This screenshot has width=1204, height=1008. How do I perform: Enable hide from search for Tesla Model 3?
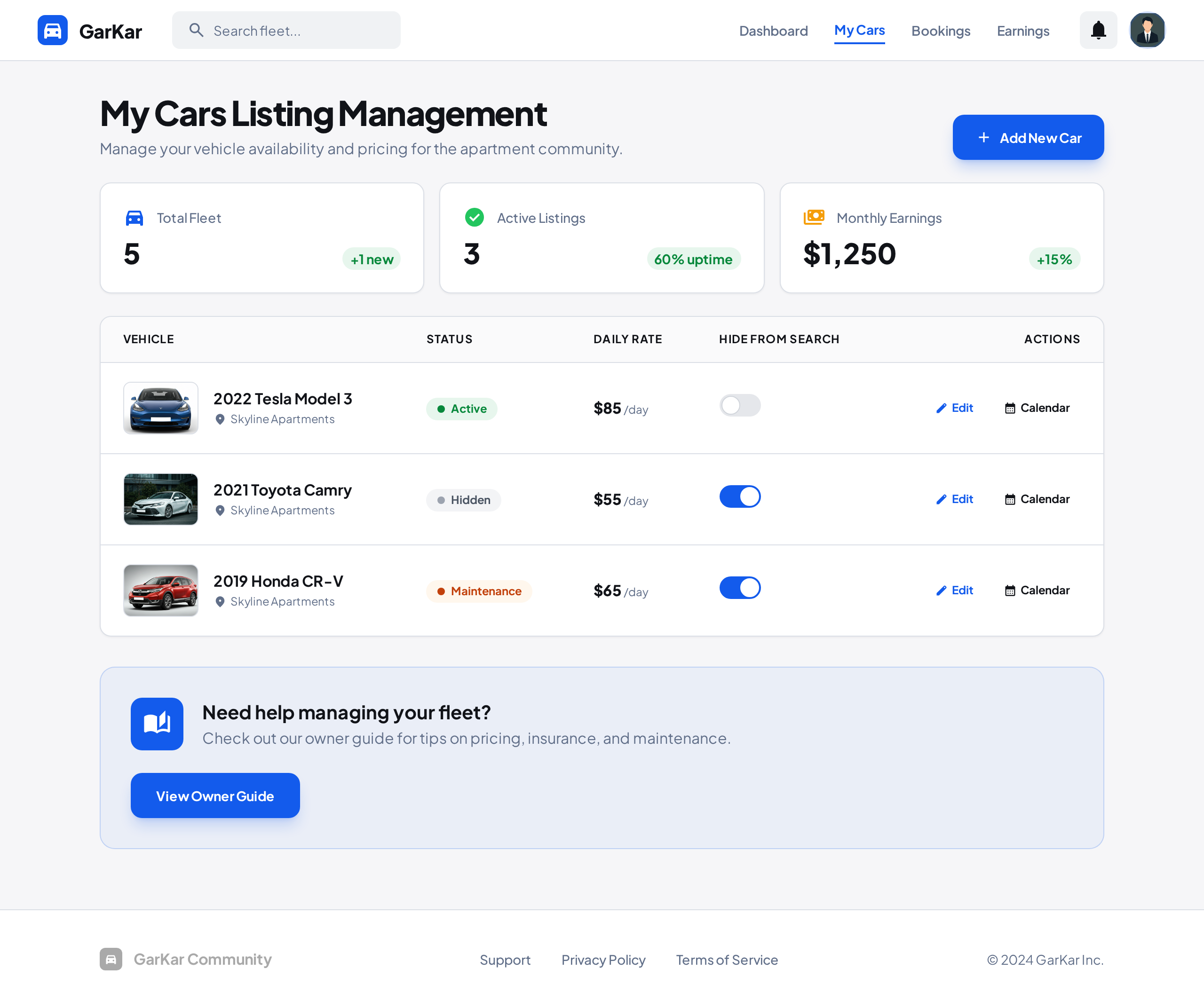point(740,406)
